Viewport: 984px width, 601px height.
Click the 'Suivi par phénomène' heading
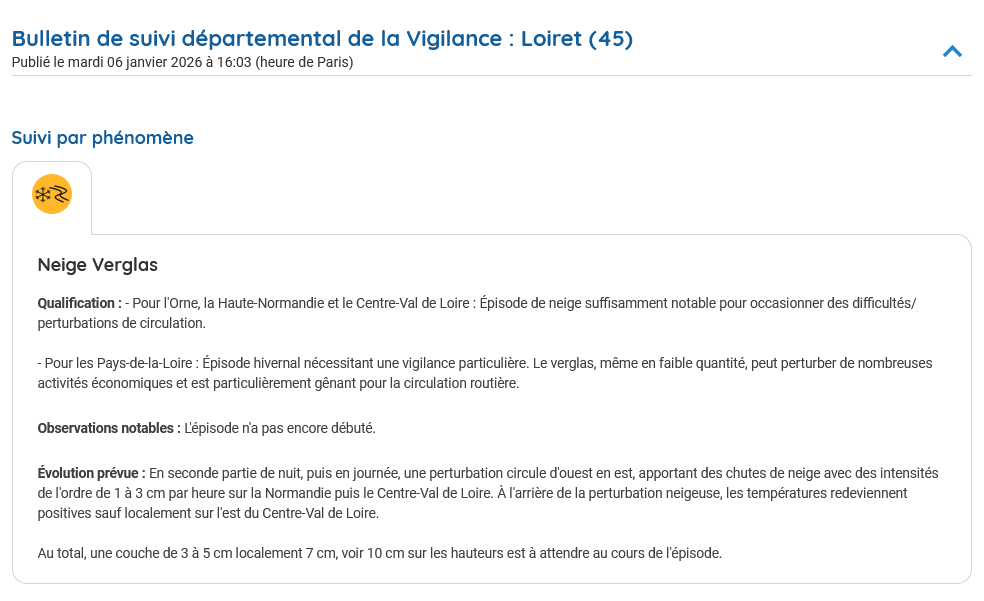pos(102,138)
